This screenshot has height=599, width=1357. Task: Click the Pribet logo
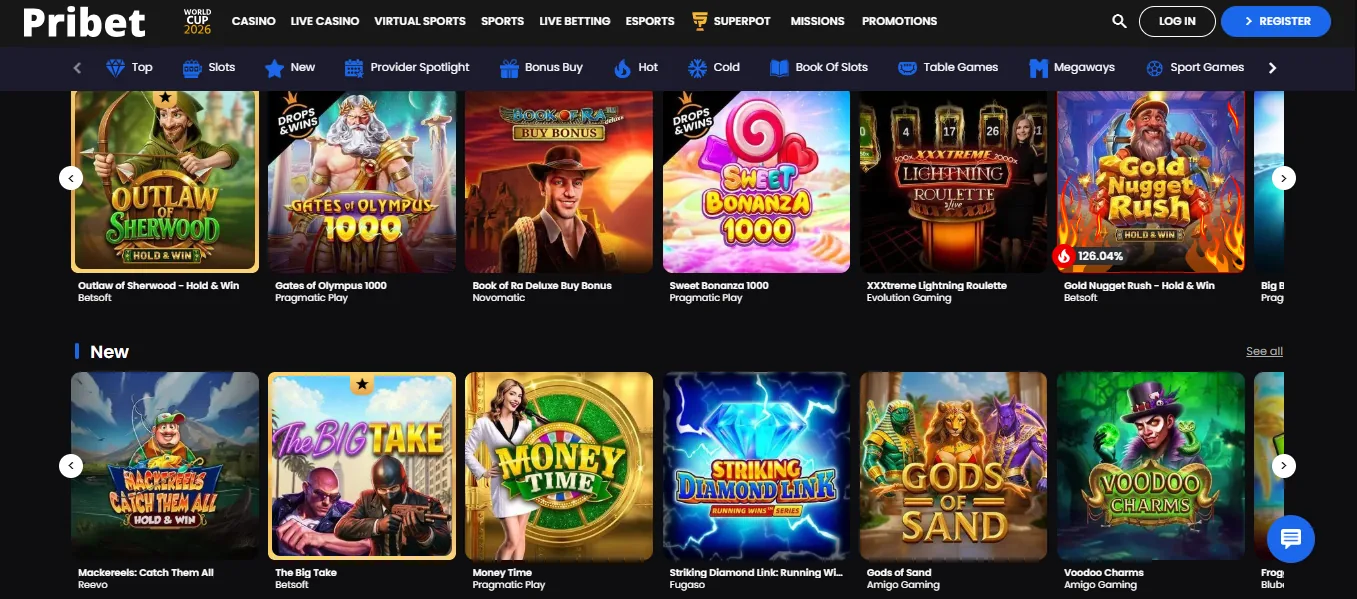point(85,22)
